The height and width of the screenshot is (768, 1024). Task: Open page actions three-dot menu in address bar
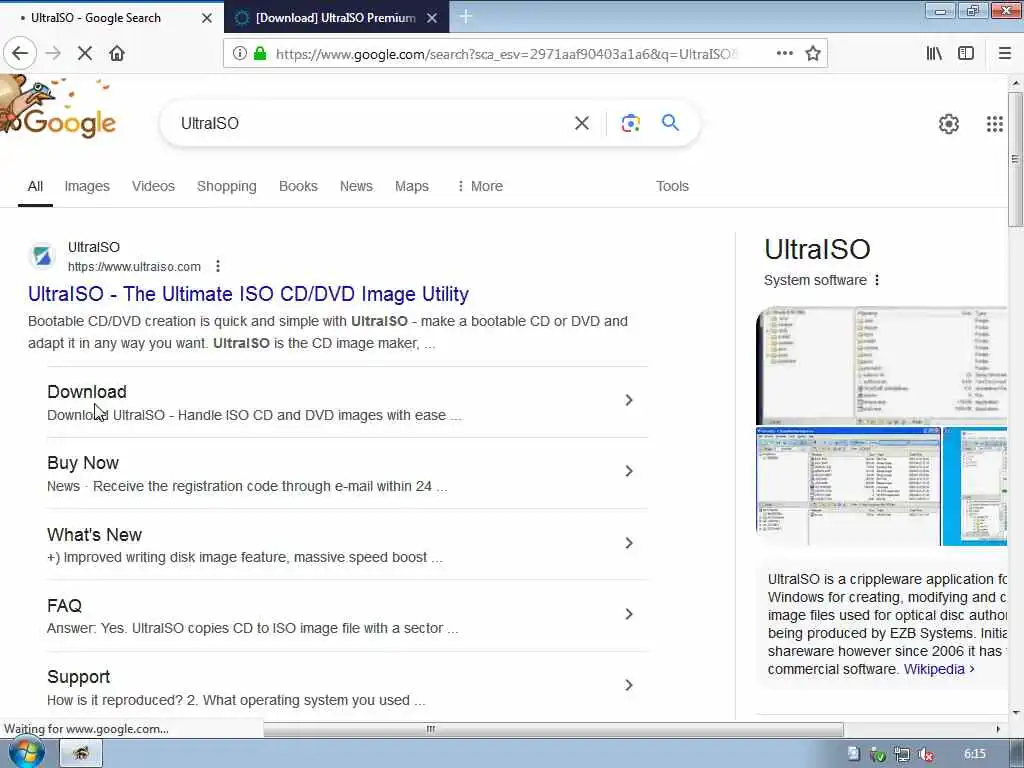[785, 53]
